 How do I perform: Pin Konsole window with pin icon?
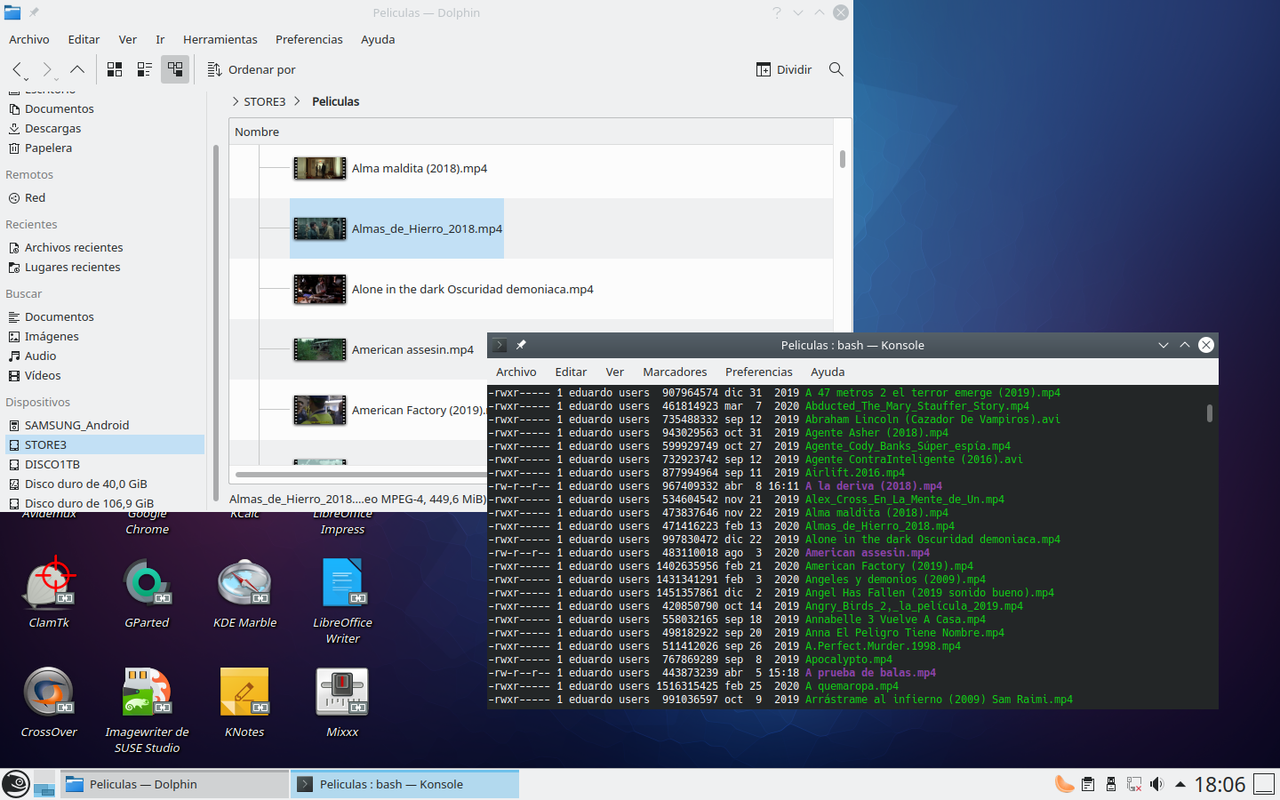521,345
